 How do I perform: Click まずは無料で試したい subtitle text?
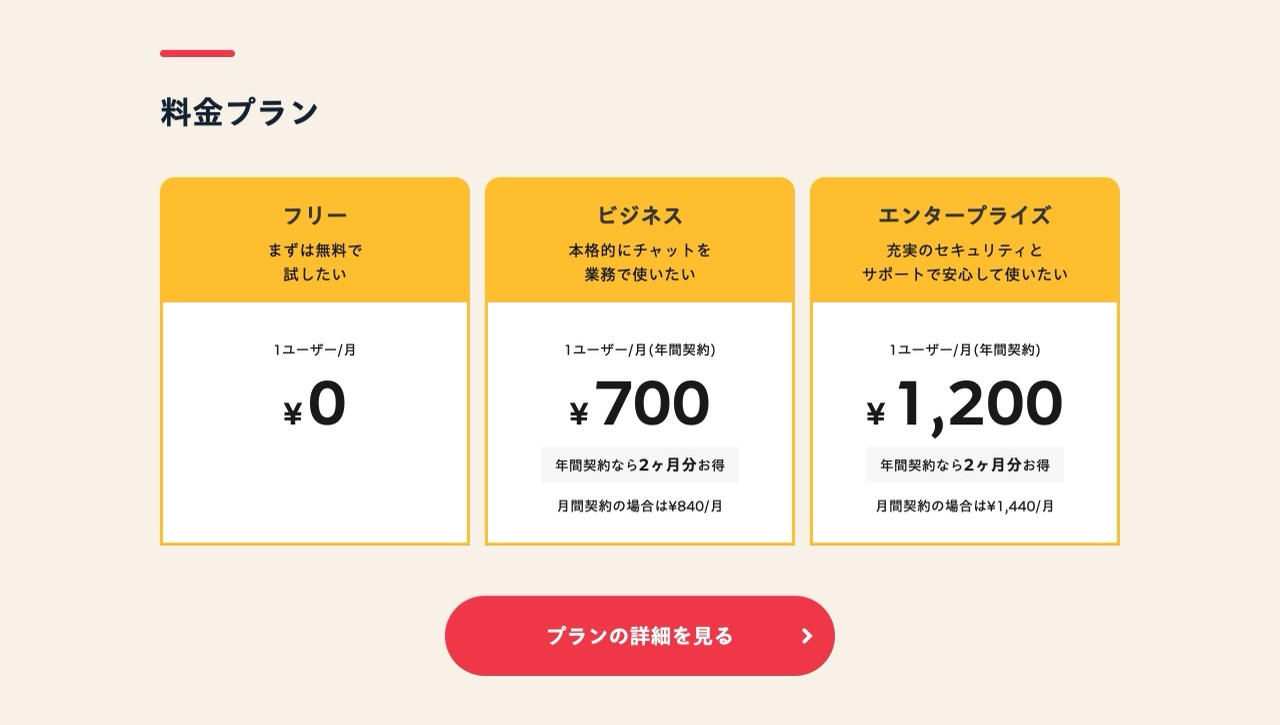(314, 261)
